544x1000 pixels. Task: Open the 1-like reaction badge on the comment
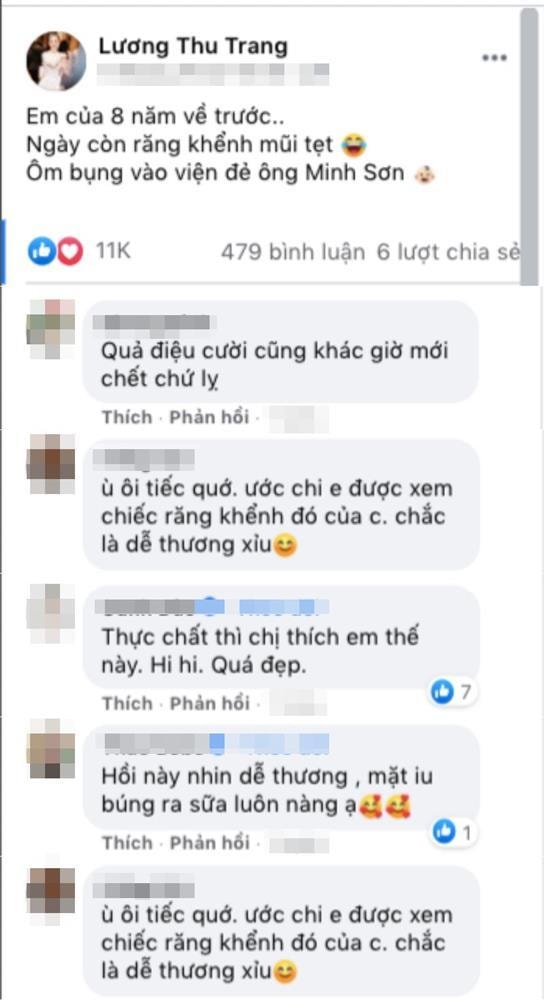[x=454, y=832]
